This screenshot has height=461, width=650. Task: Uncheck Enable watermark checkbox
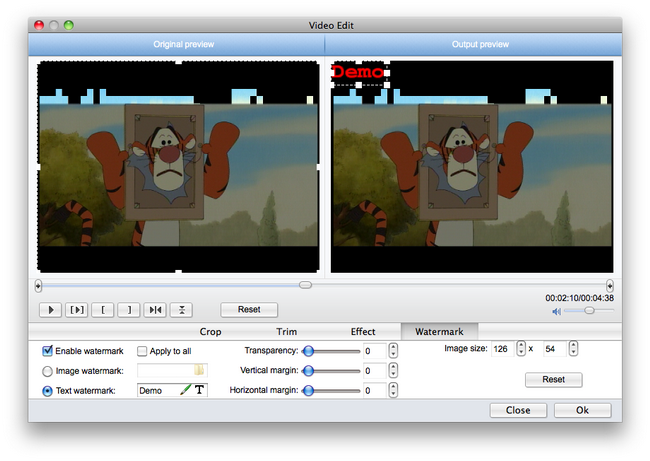coord(48,351)
